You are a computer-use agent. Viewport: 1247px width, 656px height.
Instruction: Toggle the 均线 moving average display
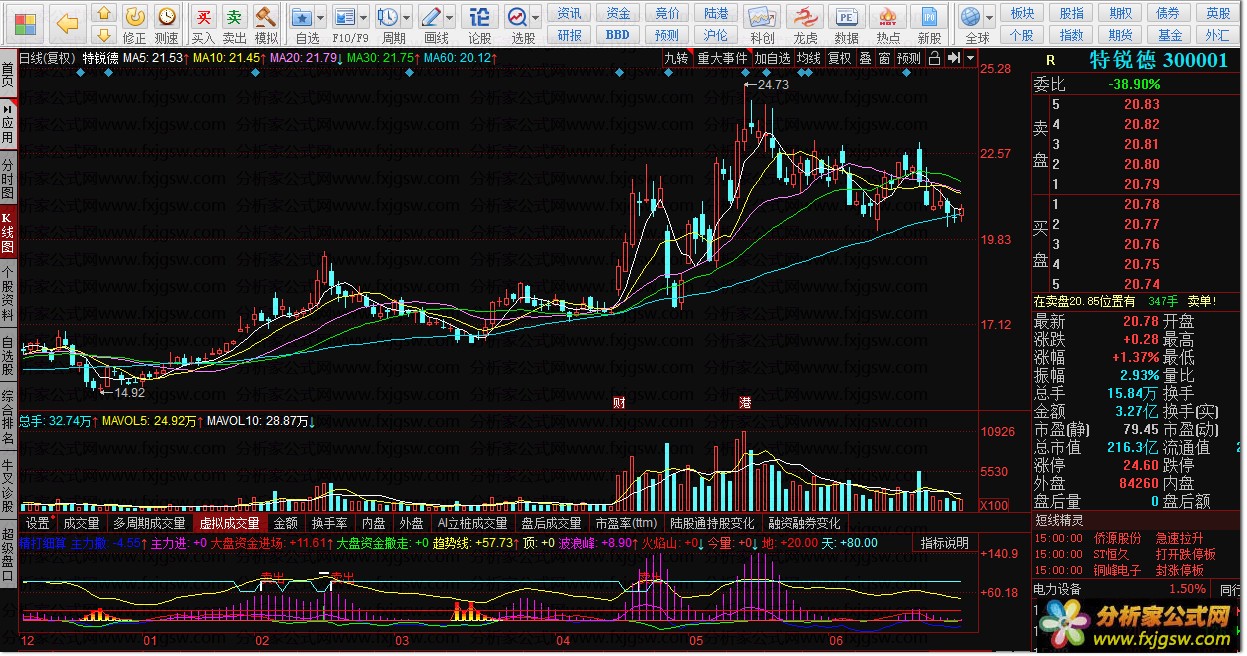pos(809,58)
